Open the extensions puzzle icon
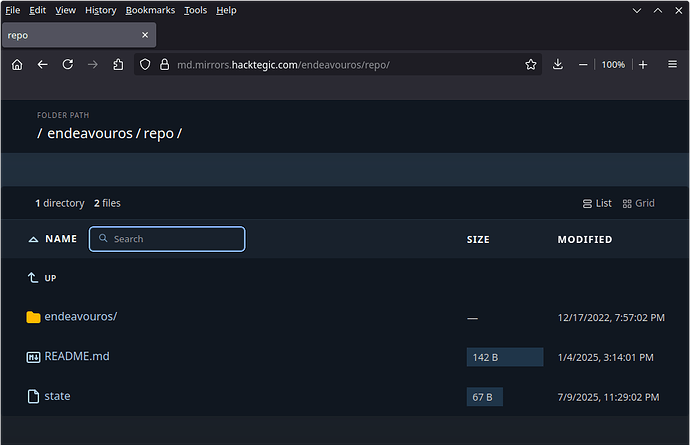 118,65
